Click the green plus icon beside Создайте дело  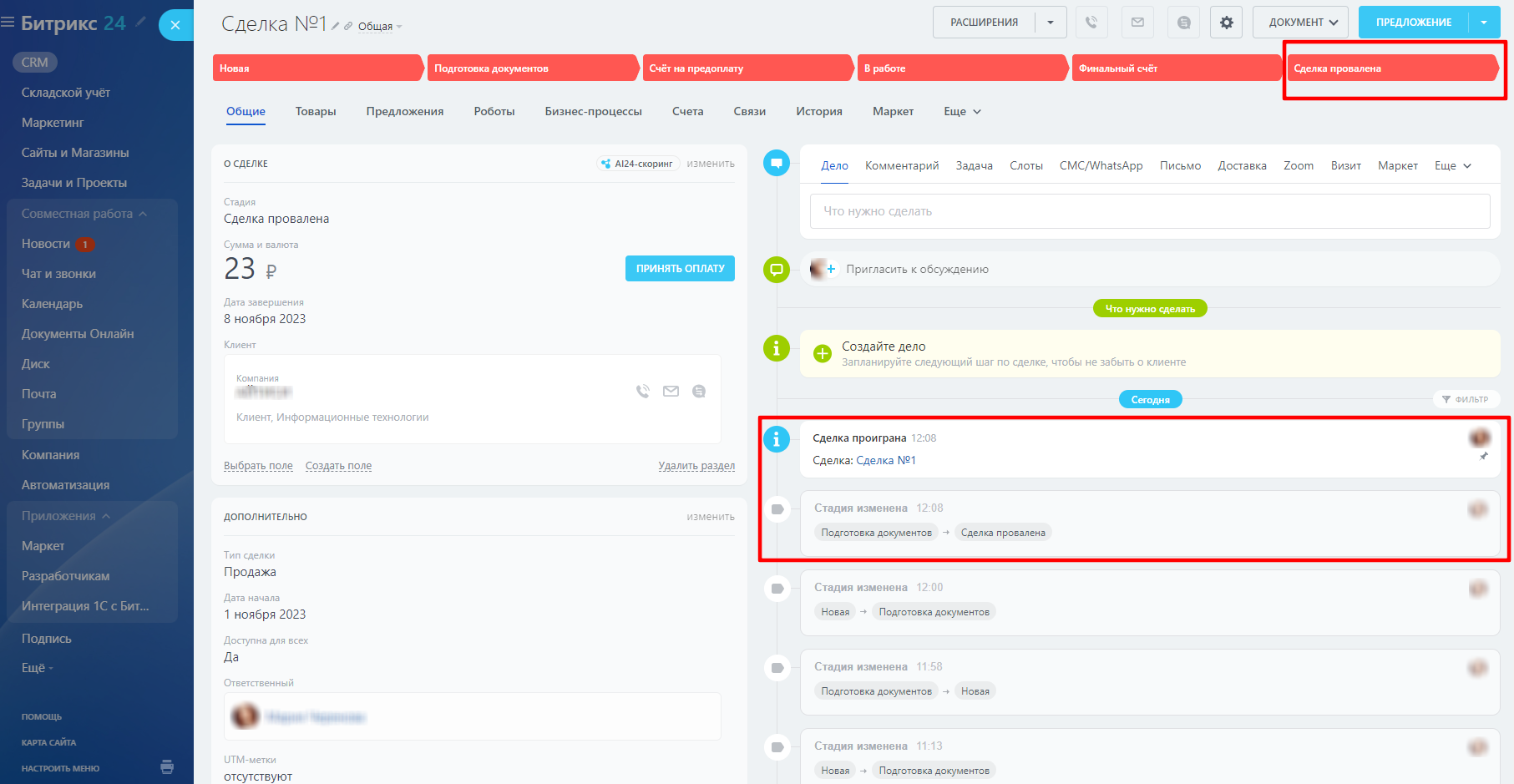(823, 353)
